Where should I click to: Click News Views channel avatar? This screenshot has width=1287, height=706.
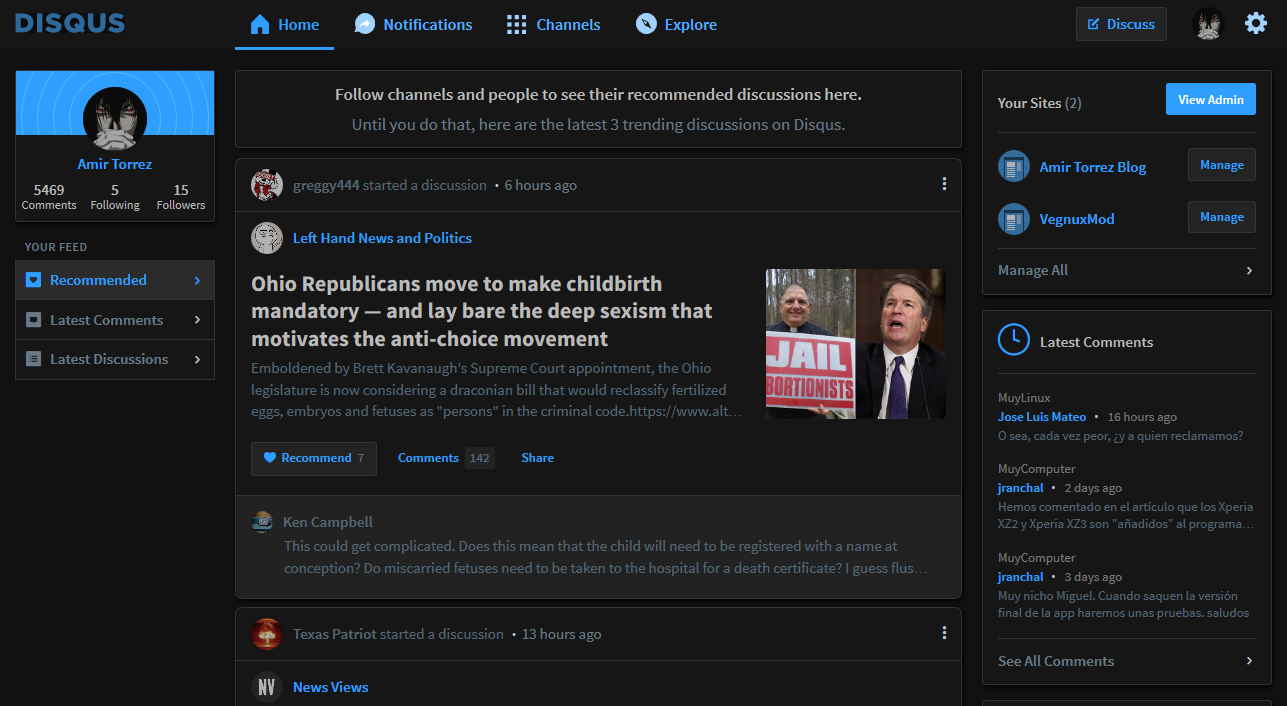pos(267,687)
